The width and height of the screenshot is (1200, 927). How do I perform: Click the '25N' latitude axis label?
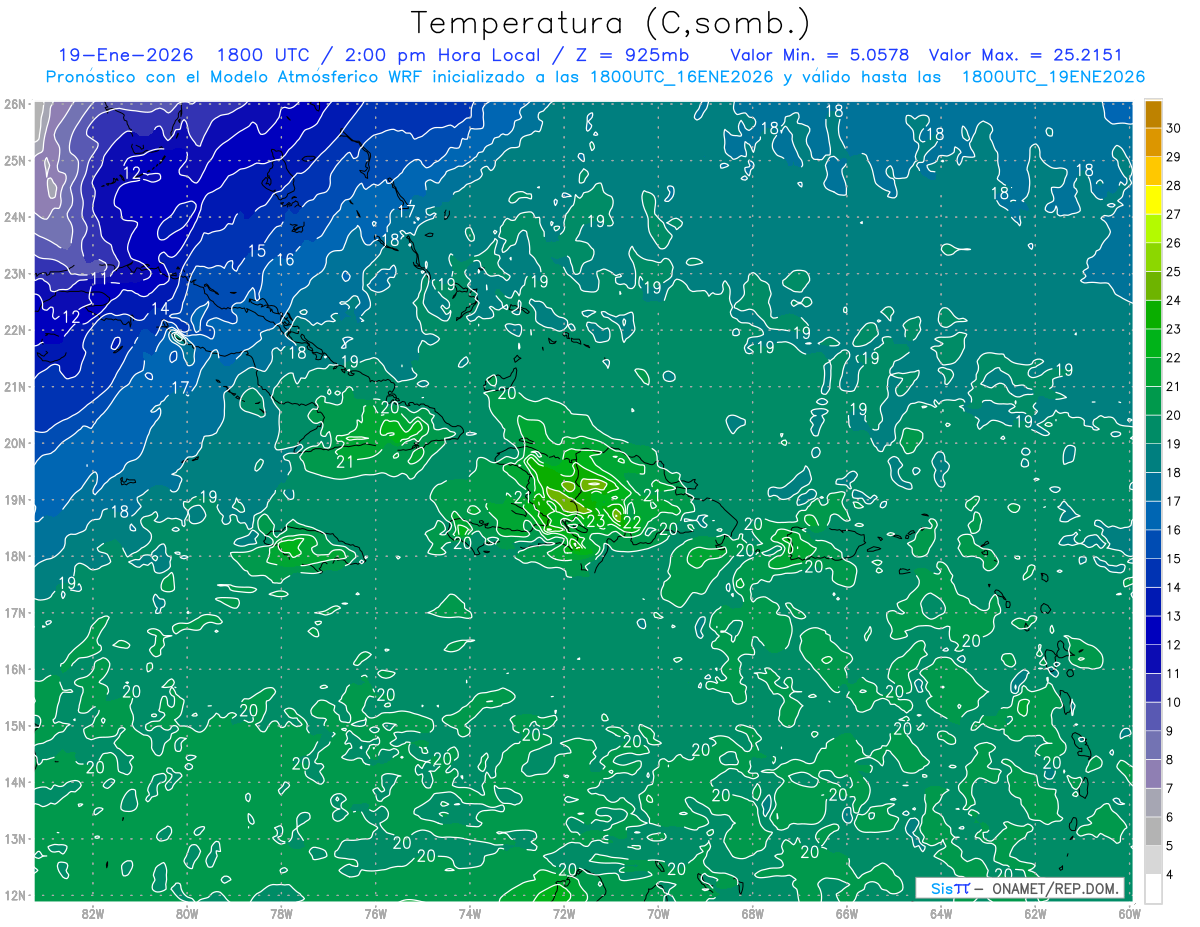coord(14,160)
